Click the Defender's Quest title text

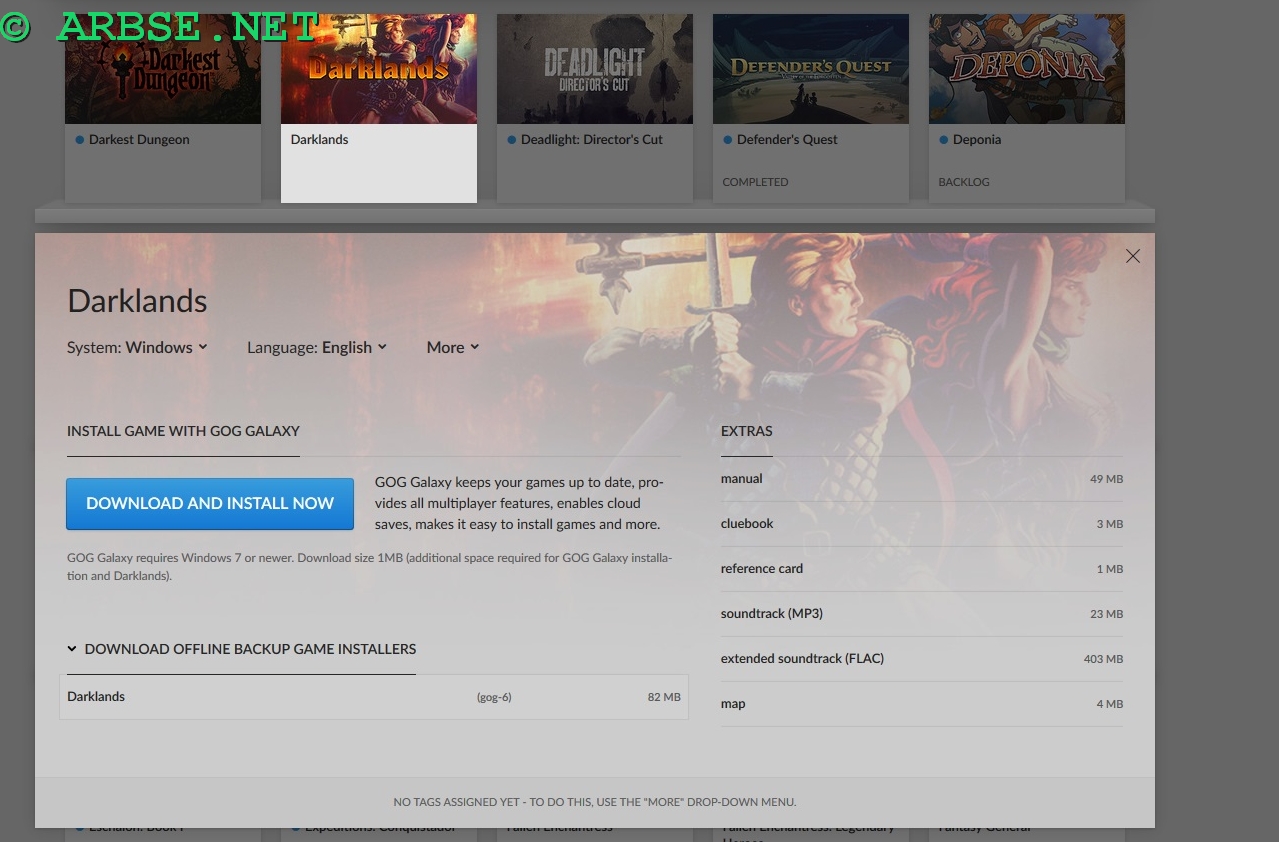pos(787,140)
